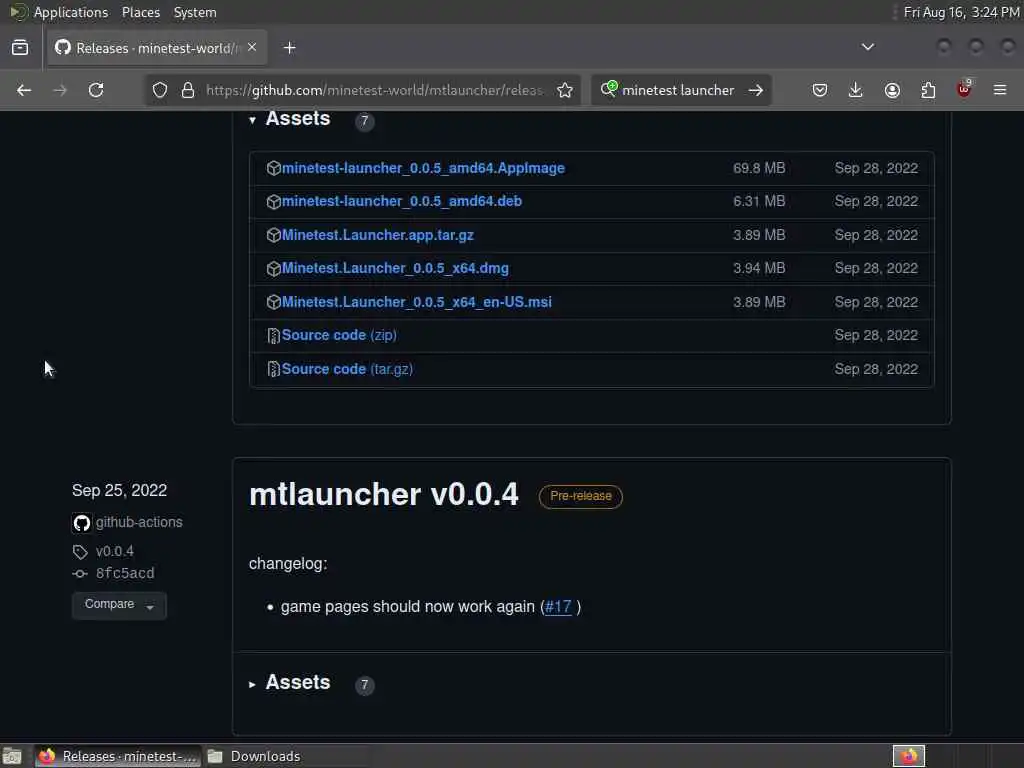Click the Firefox workspace thumbnail in the bottom panel
Image resolution: width=1024 pixels, height=768 pixels.
point(909,756)
